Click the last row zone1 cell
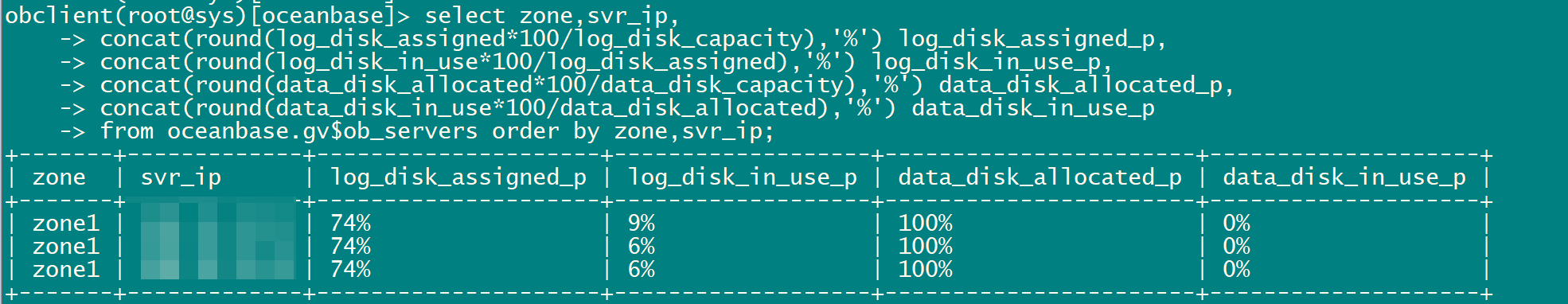This screenshot has height=304, width=1568. point(66,270)
